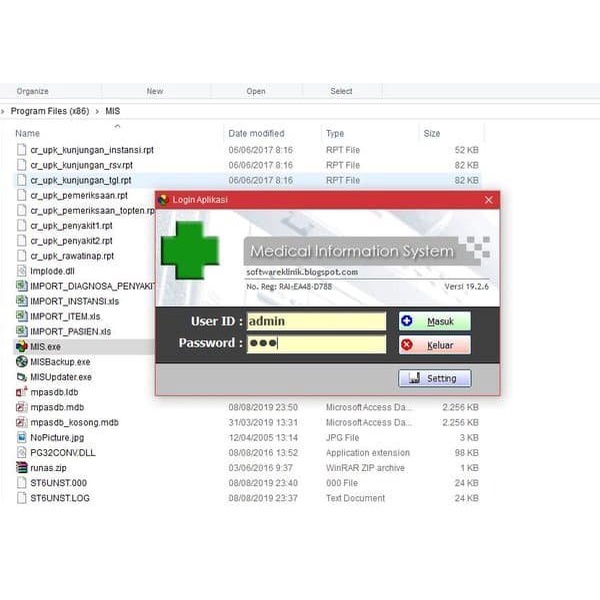Click the MIS folder in the address path

pyautogui.click(x=112, y=111)
